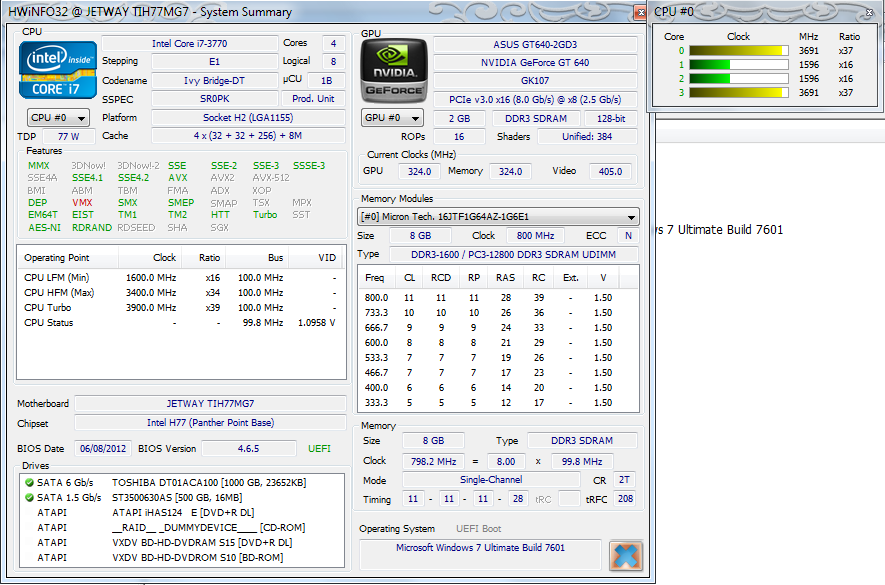Open the GPU #0 selector dropdown

tap(392, 118)
